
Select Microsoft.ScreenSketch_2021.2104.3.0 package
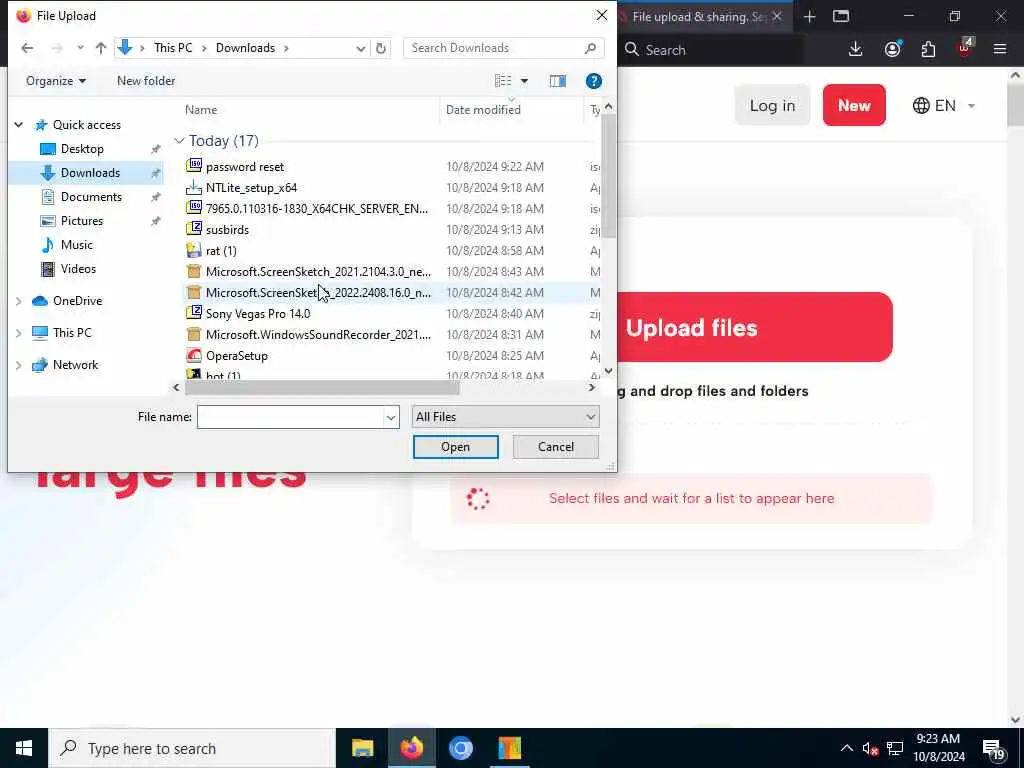pyautogui.click(x=318, y=272)
